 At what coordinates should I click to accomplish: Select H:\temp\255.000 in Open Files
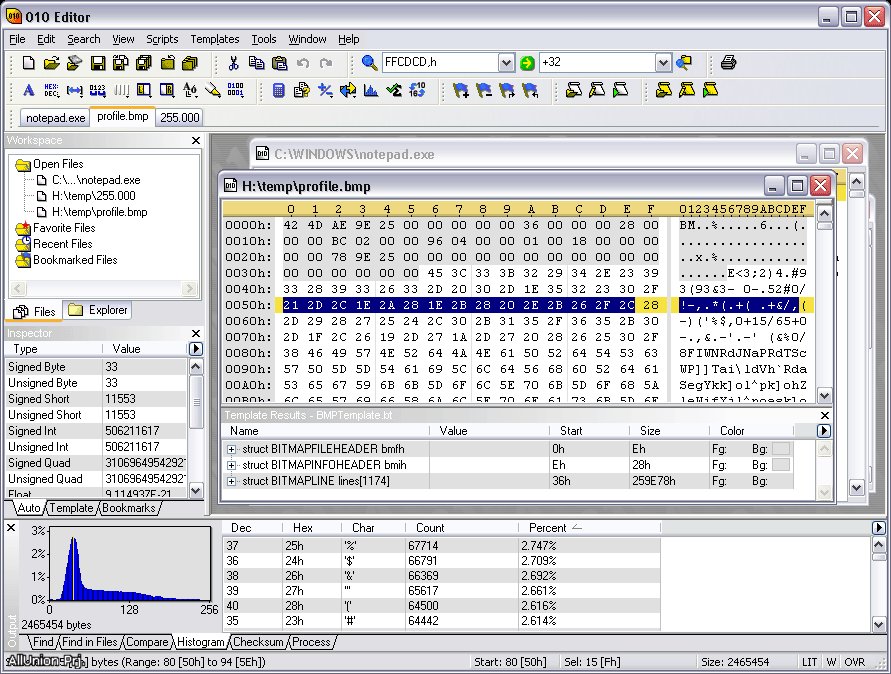(93, 196)
